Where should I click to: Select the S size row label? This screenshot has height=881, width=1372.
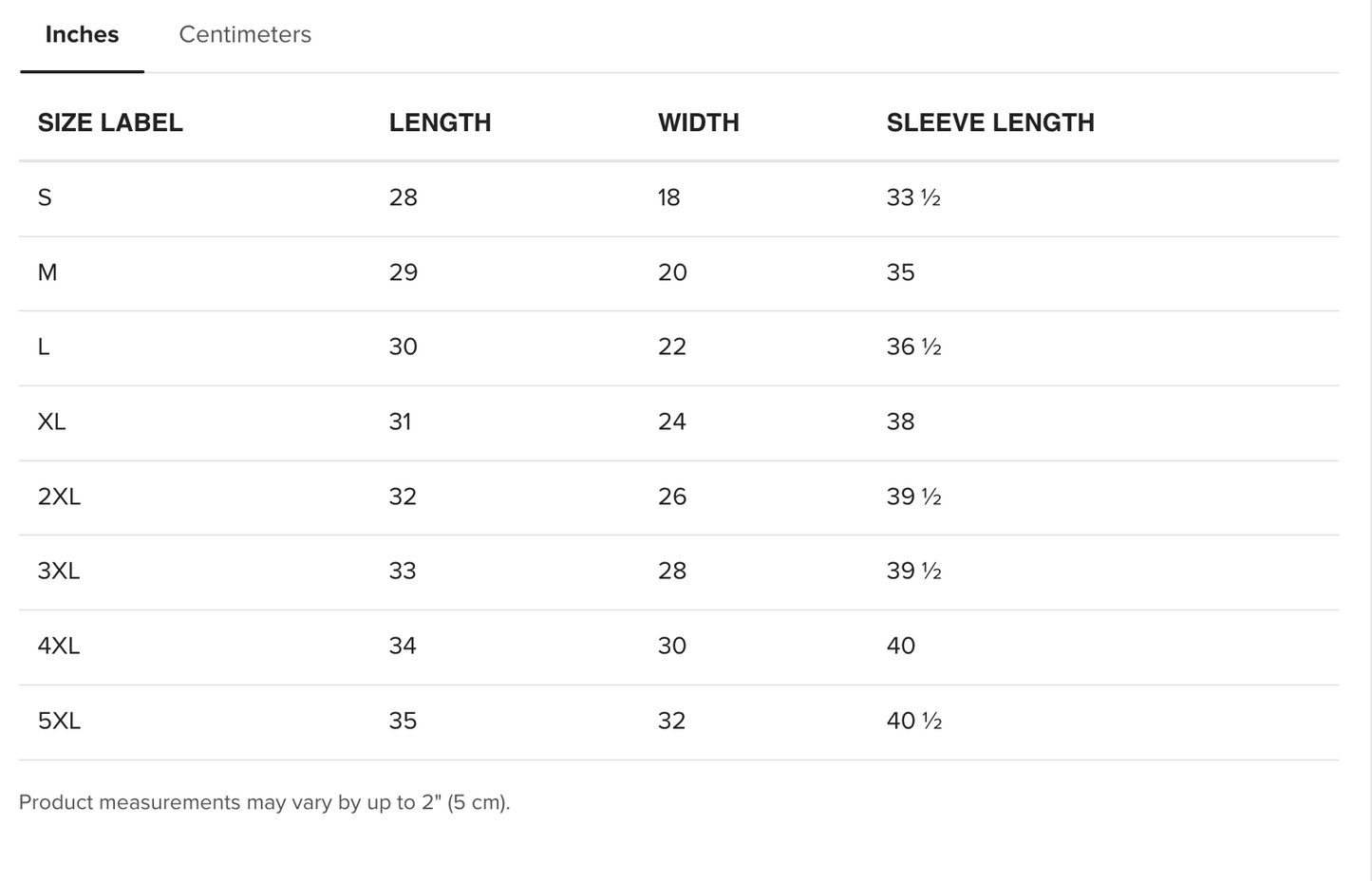pos(45,197)
